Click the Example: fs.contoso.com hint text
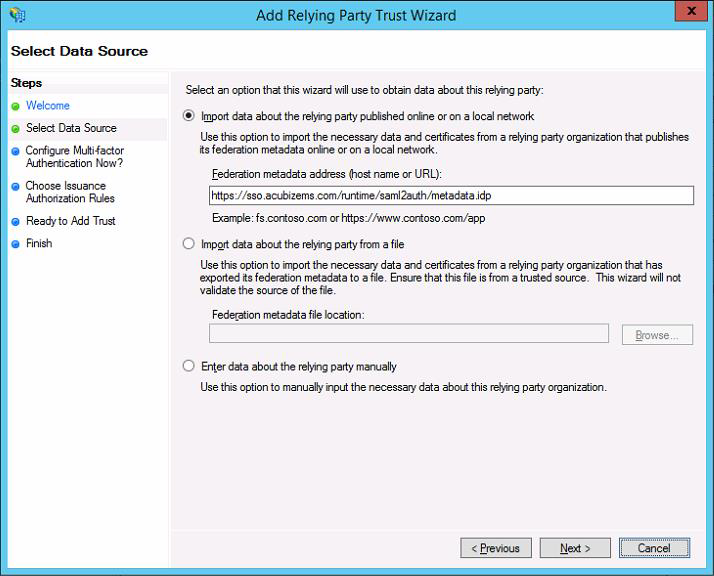Viewport: 714px width, 576px height. click(348, 218)
